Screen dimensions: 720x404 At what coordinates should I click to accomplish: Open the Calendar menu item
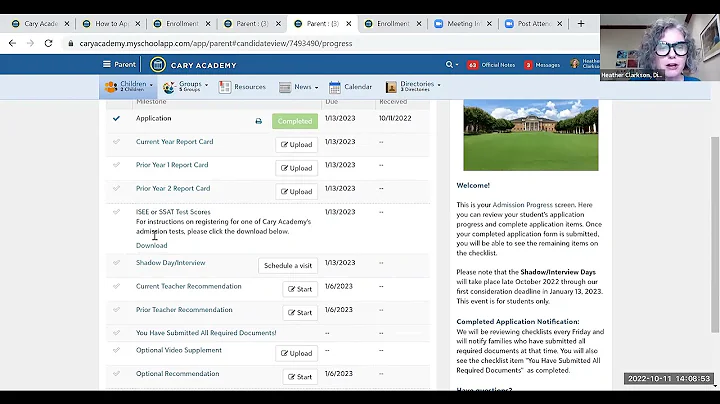(351, 87)
